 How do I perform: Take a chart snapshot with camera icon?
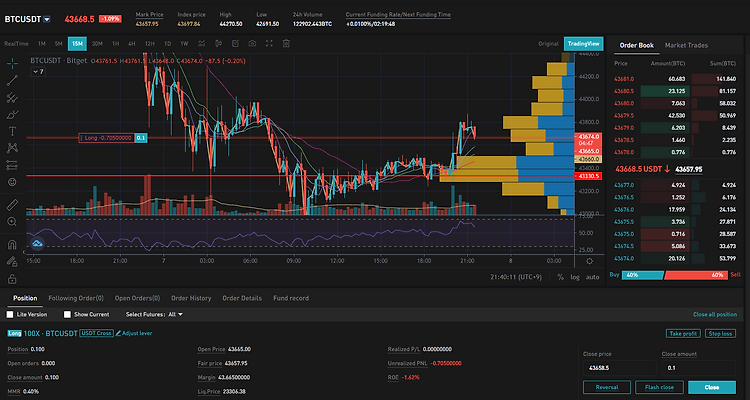[x=252, y=44]
